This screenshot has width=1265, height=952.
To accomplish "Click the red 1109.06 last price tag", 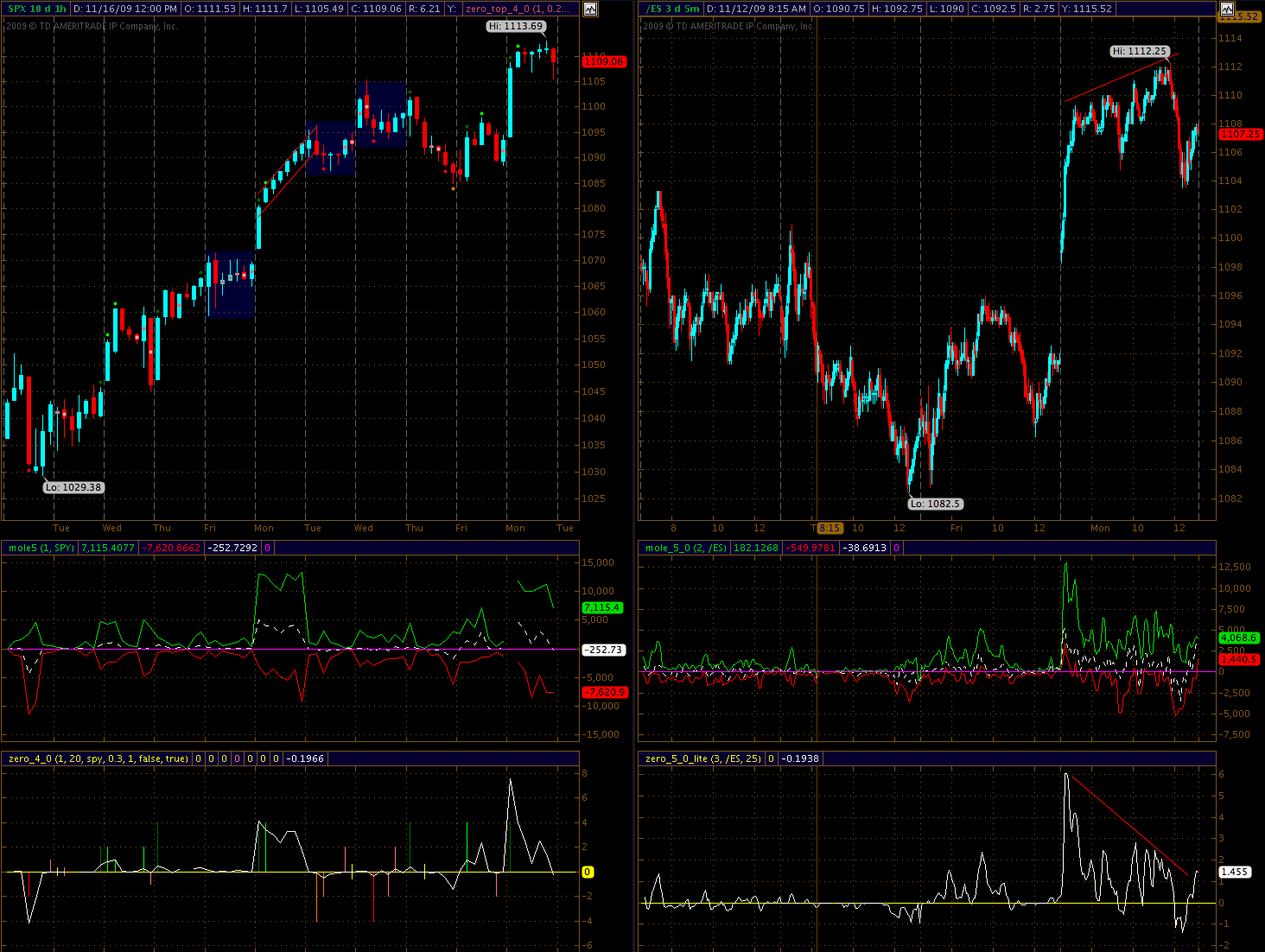I will coord(604,61).
